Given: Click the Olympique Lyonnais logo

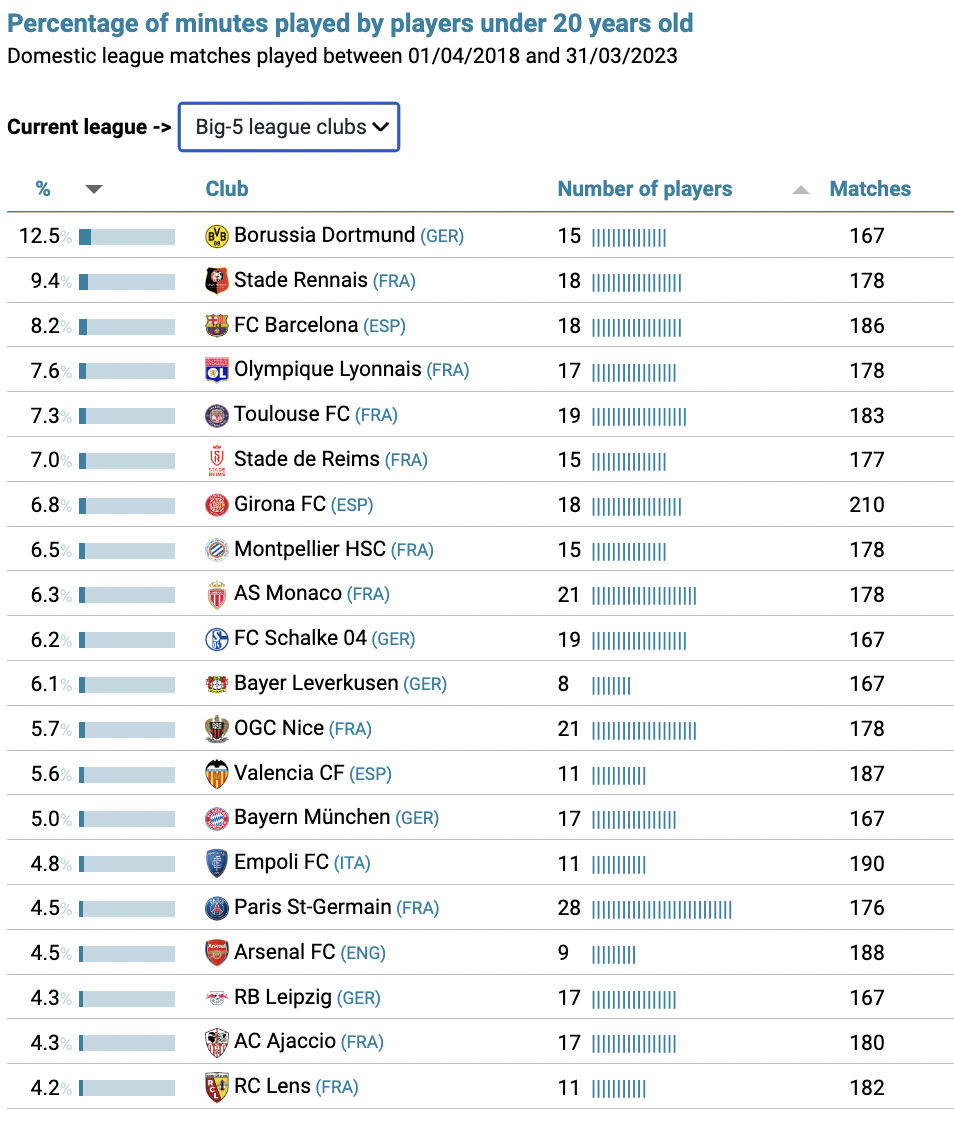Looking at the screenshot, I should point(216,371).
